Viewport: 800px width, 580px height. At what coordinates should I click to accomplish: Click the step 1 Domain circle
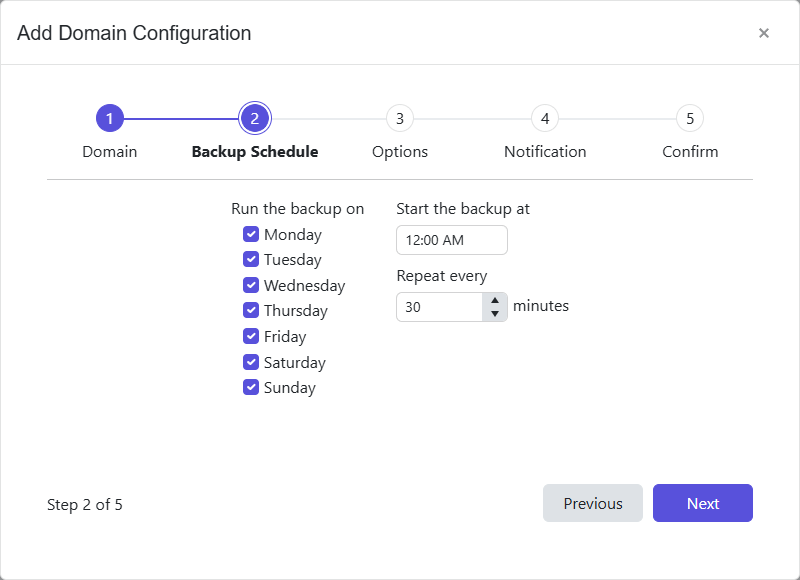point(109,117)
